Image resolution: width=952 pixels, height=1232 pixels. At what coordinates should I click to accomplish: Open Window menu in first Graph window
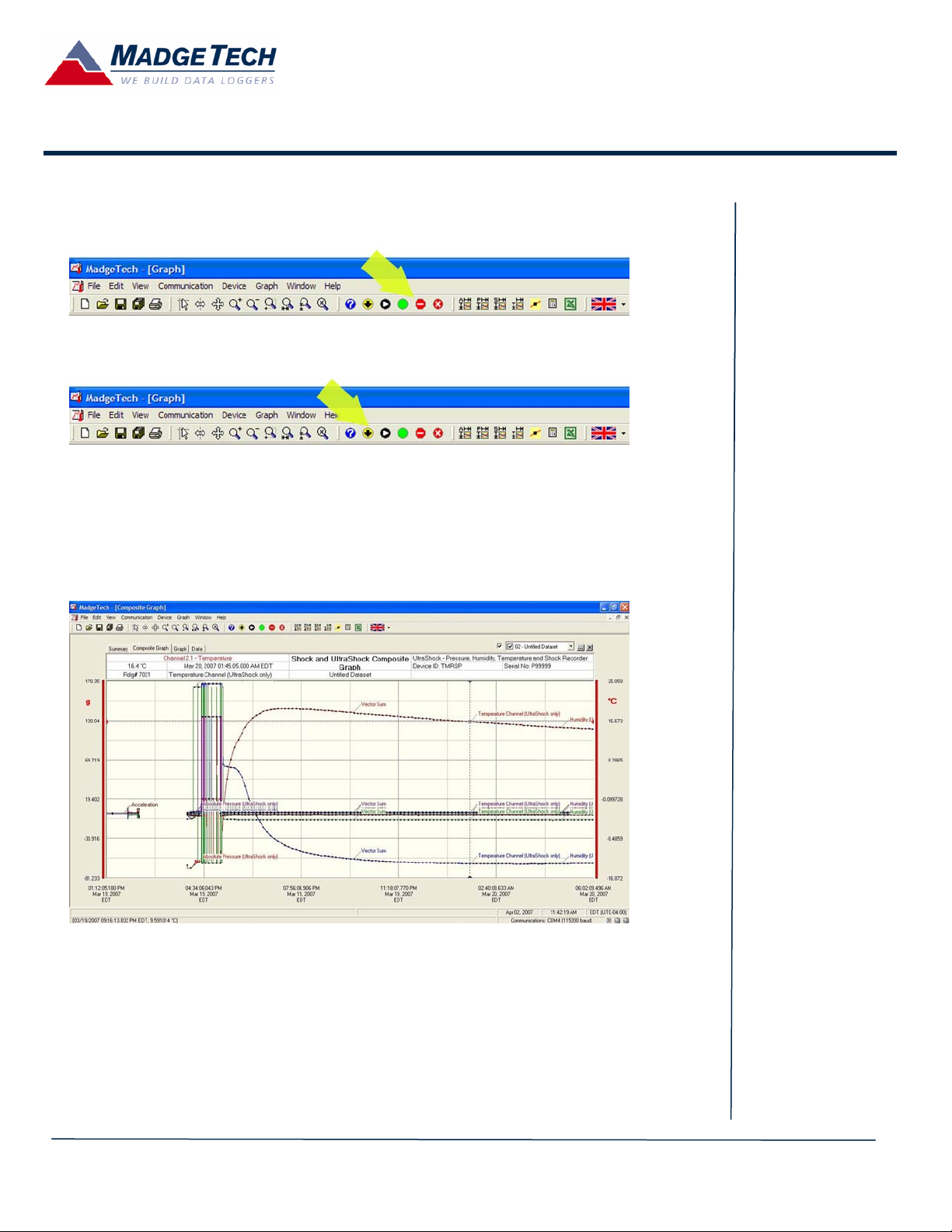coord(301,286)
